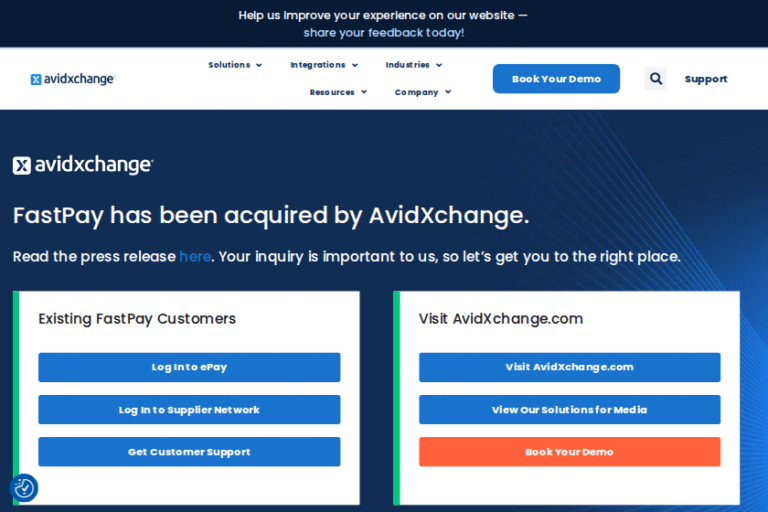Screen dimensions: 768x512
Task: Open the cookie consent preferences badge
Action: pos(24,488)
